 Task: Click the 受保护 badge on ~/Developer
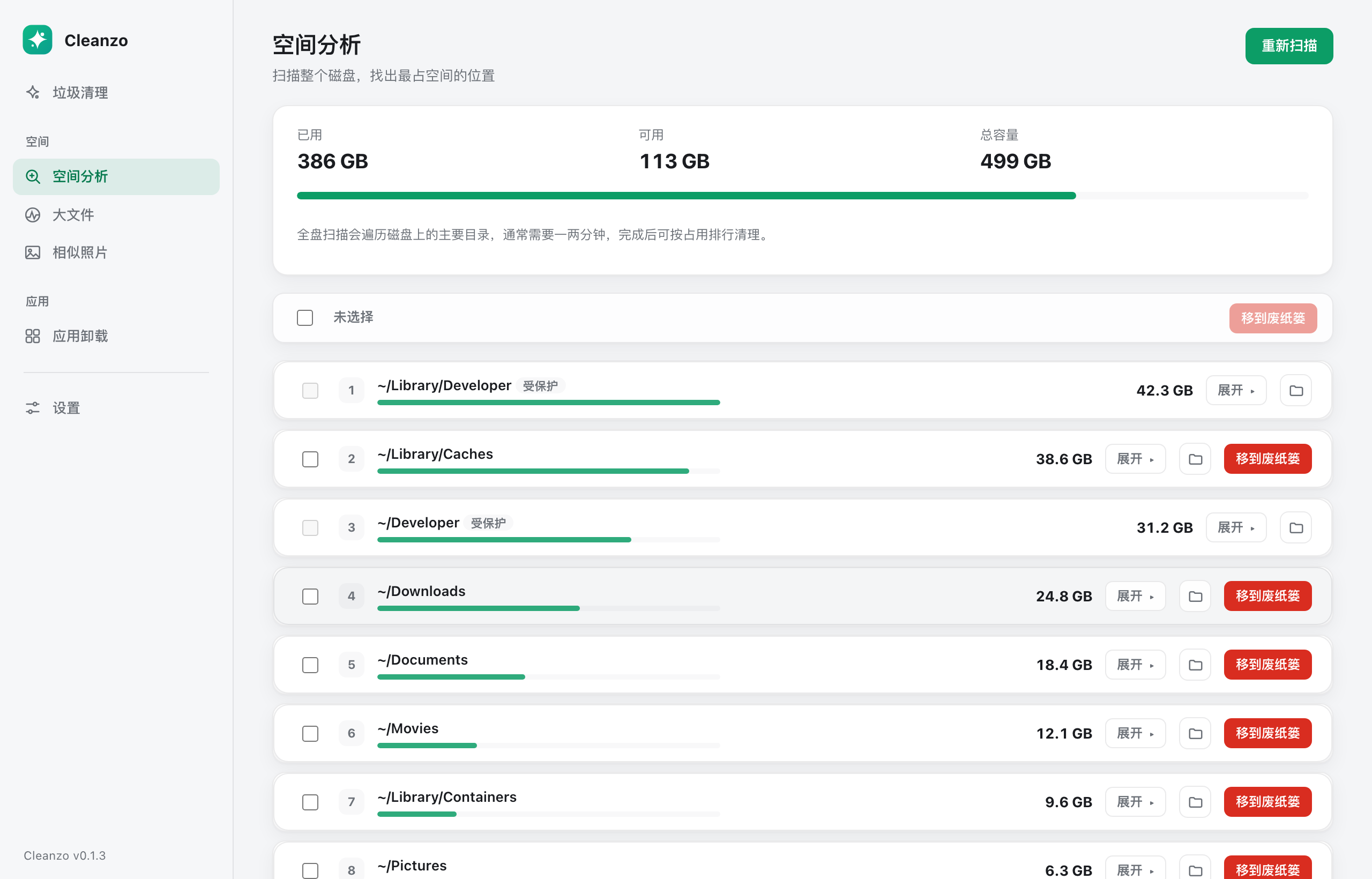(x=488, y=523)
